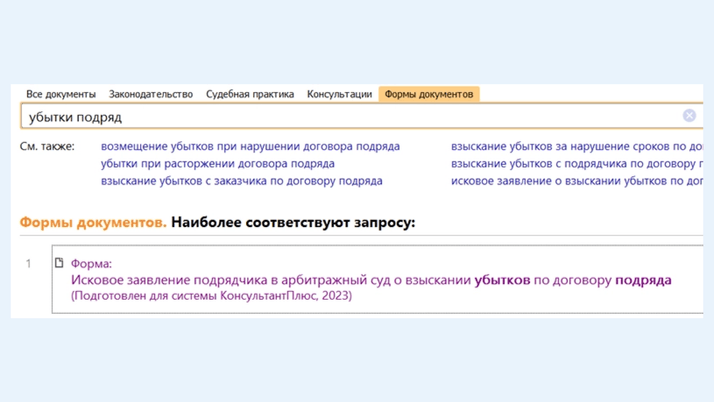
Task: Click the document icon beside 'Форма:'
Action: [59, 264]
